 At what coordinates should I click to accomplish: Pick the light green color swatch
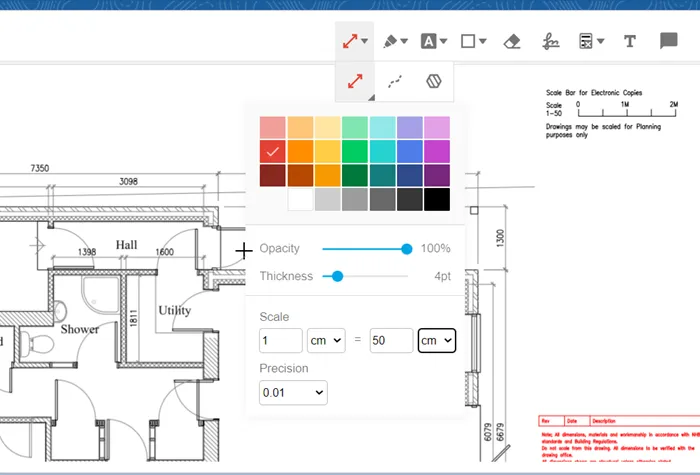(x=355, y=128)
